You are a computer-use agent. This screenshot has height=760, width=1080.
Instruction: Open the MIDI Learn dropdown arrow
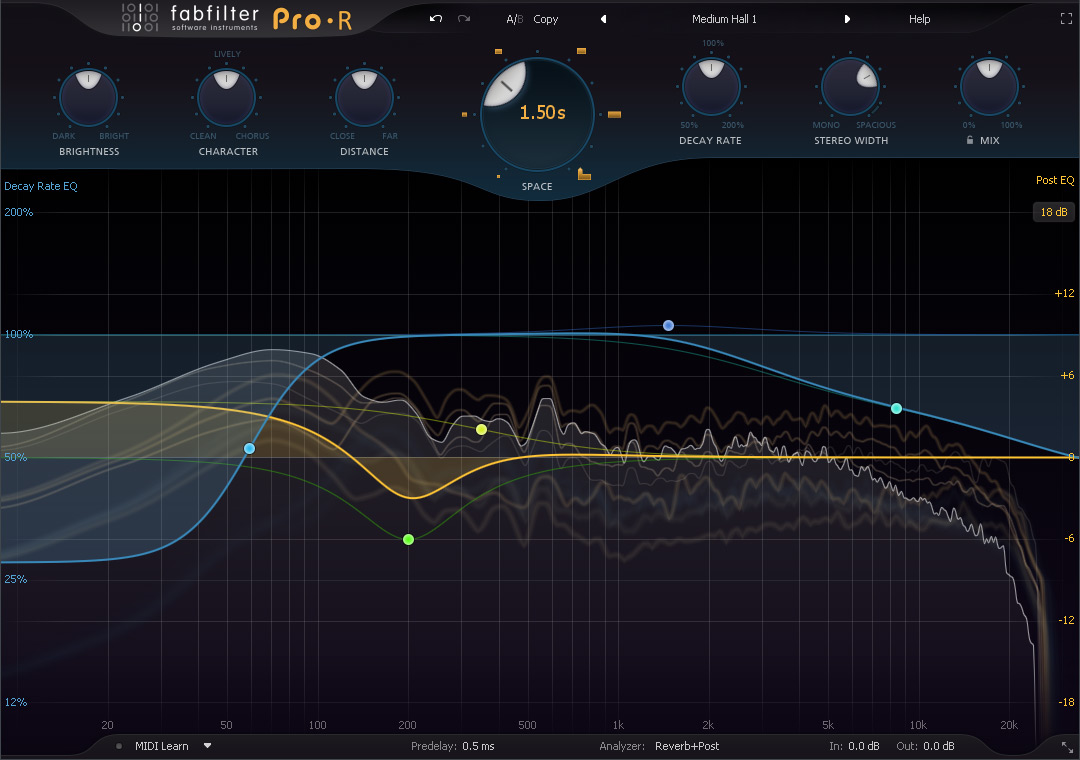coord(208,746)
